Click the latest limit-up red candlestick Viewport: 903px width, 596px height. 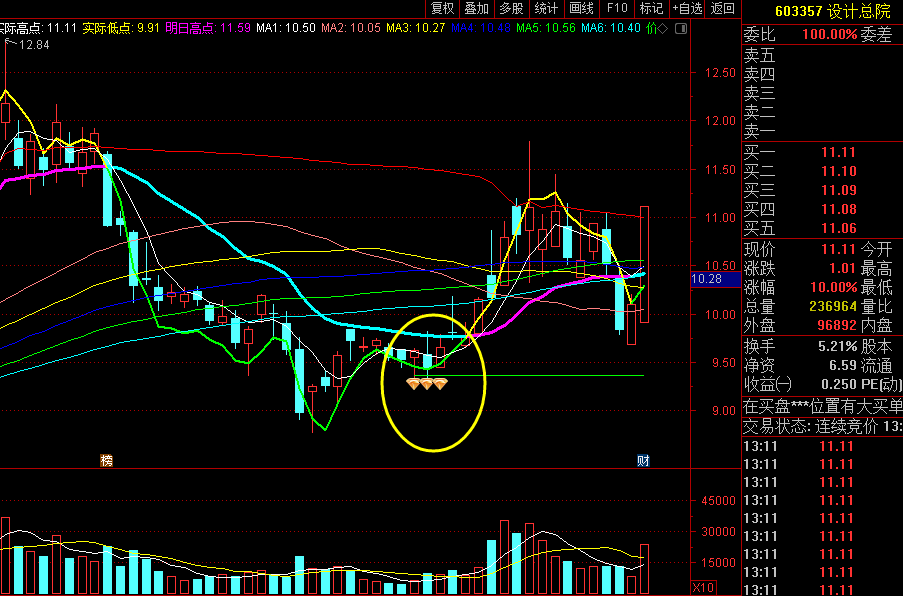644,264
